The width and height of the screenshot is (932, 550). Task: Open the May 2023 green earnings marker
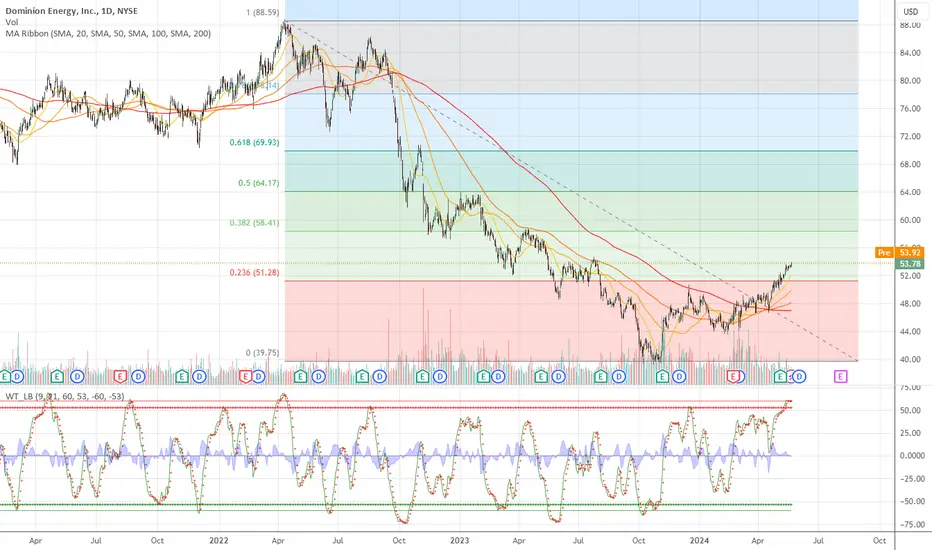540,376
